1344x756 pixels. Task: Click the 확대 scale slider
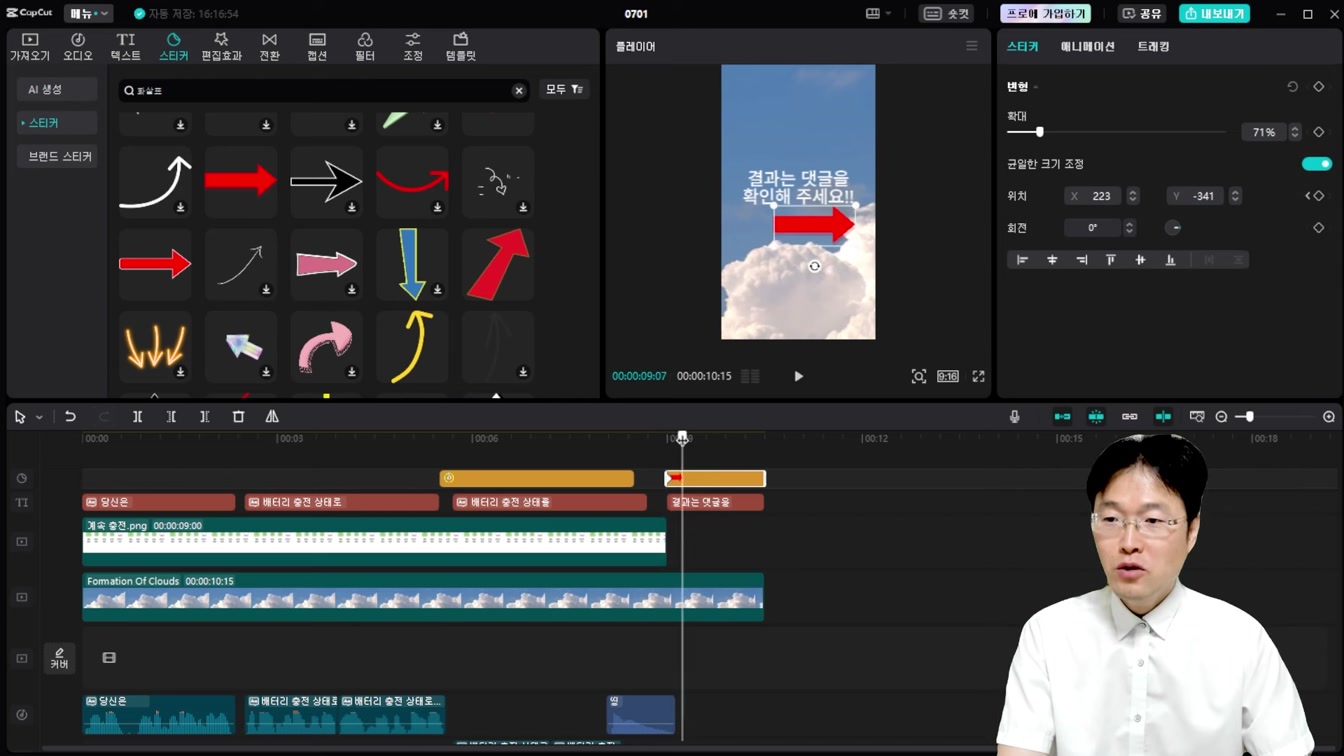tap(1116, 132)
